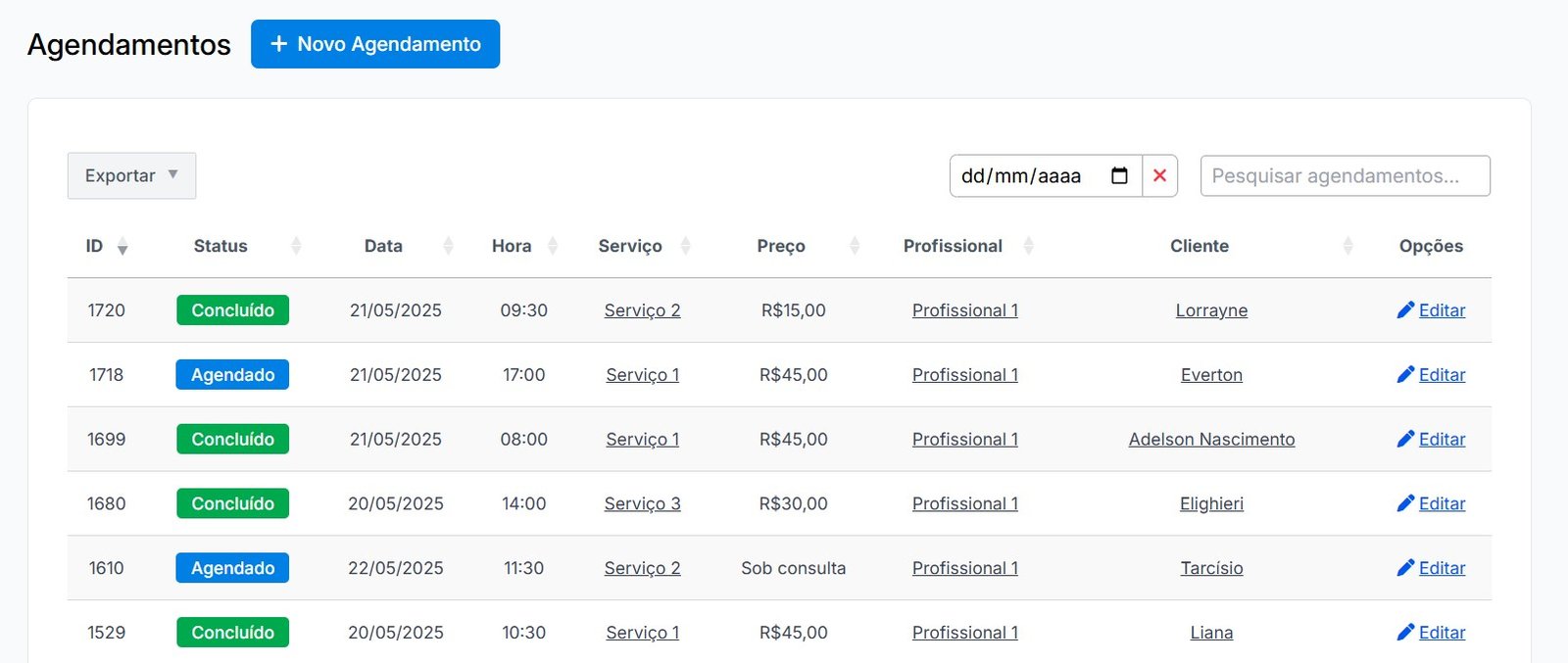Click pencil icon in Tarcísio's row
The image size is (1568, 663).
1405,568
